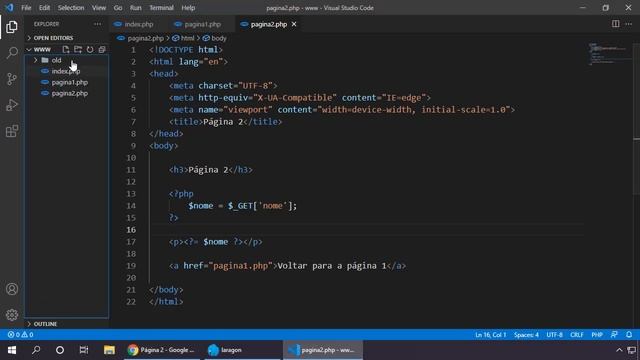The width and height of the screenshot is (640, 360).
Task: Click html element in the breadcrumb
Action: (x=187, y=38)
